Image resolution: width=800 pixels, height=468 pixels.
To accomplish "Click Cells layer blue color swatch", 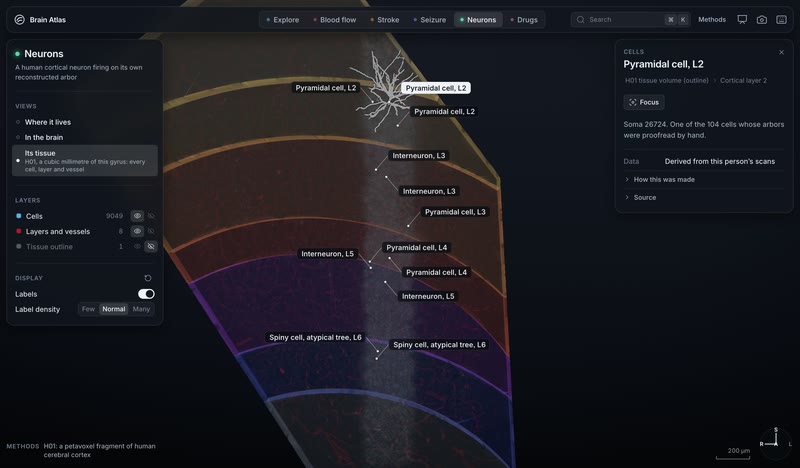I will pos(19,216).
